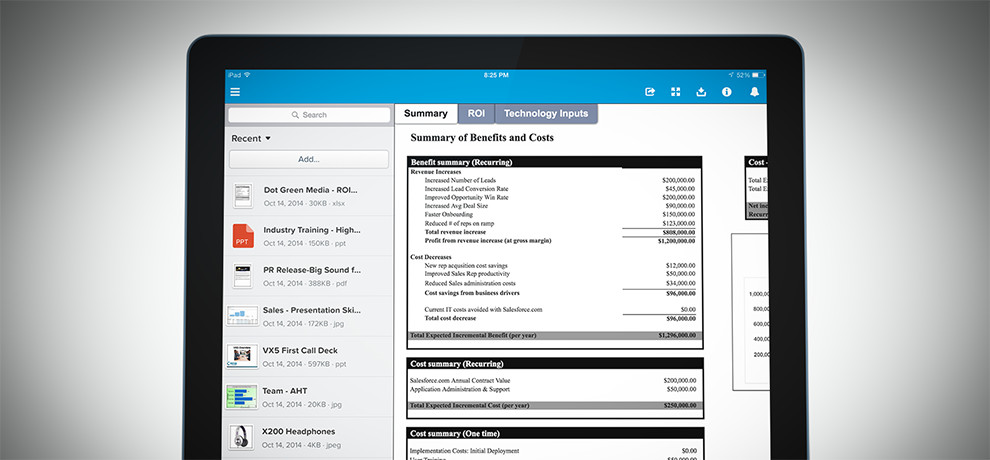Image resolution: width=990 pixels, height=460 pixels.
Task: Tap the download icon
Action: [701, 92]
